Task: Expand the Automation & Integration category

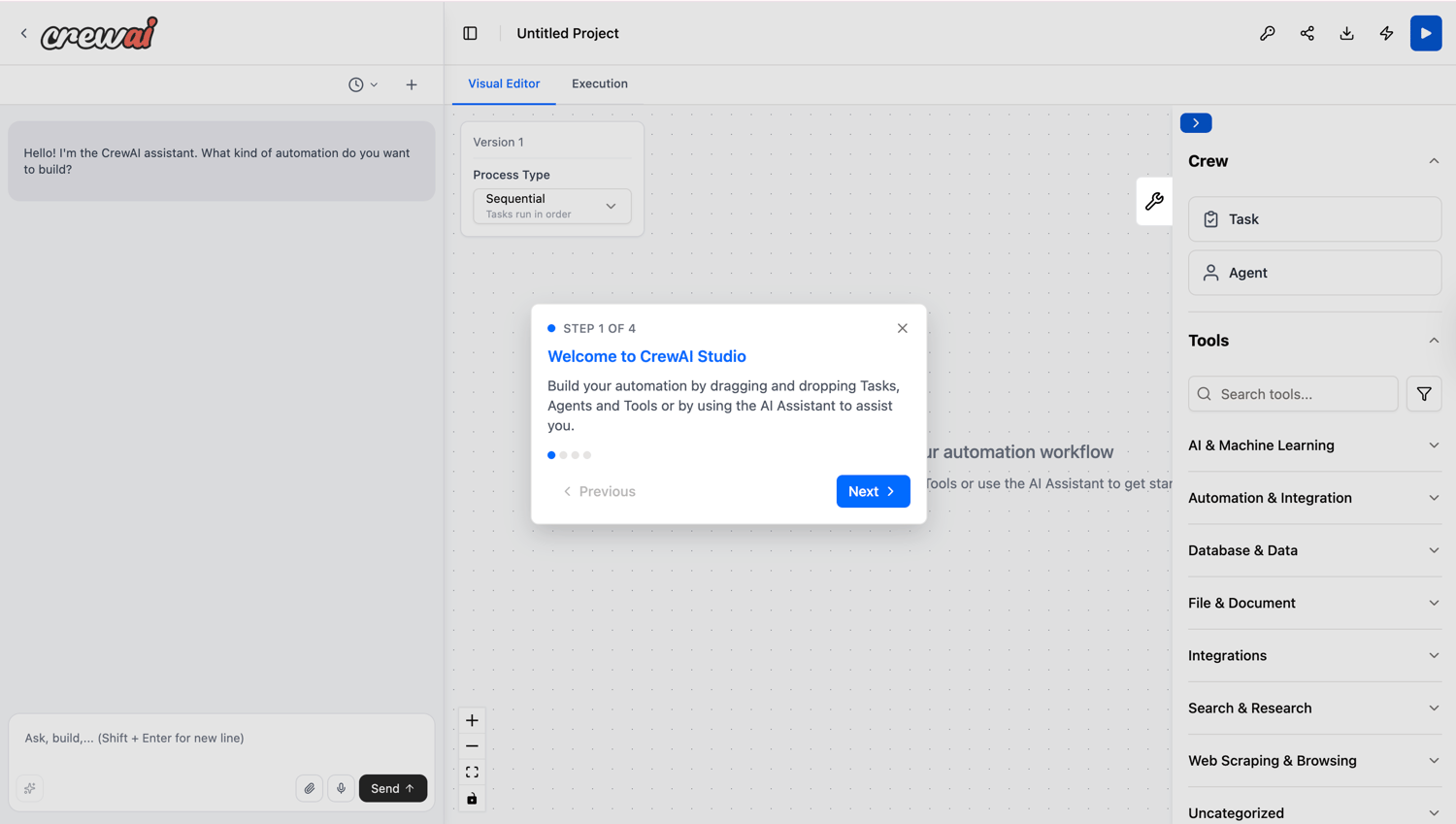Action: point(1314,498)
